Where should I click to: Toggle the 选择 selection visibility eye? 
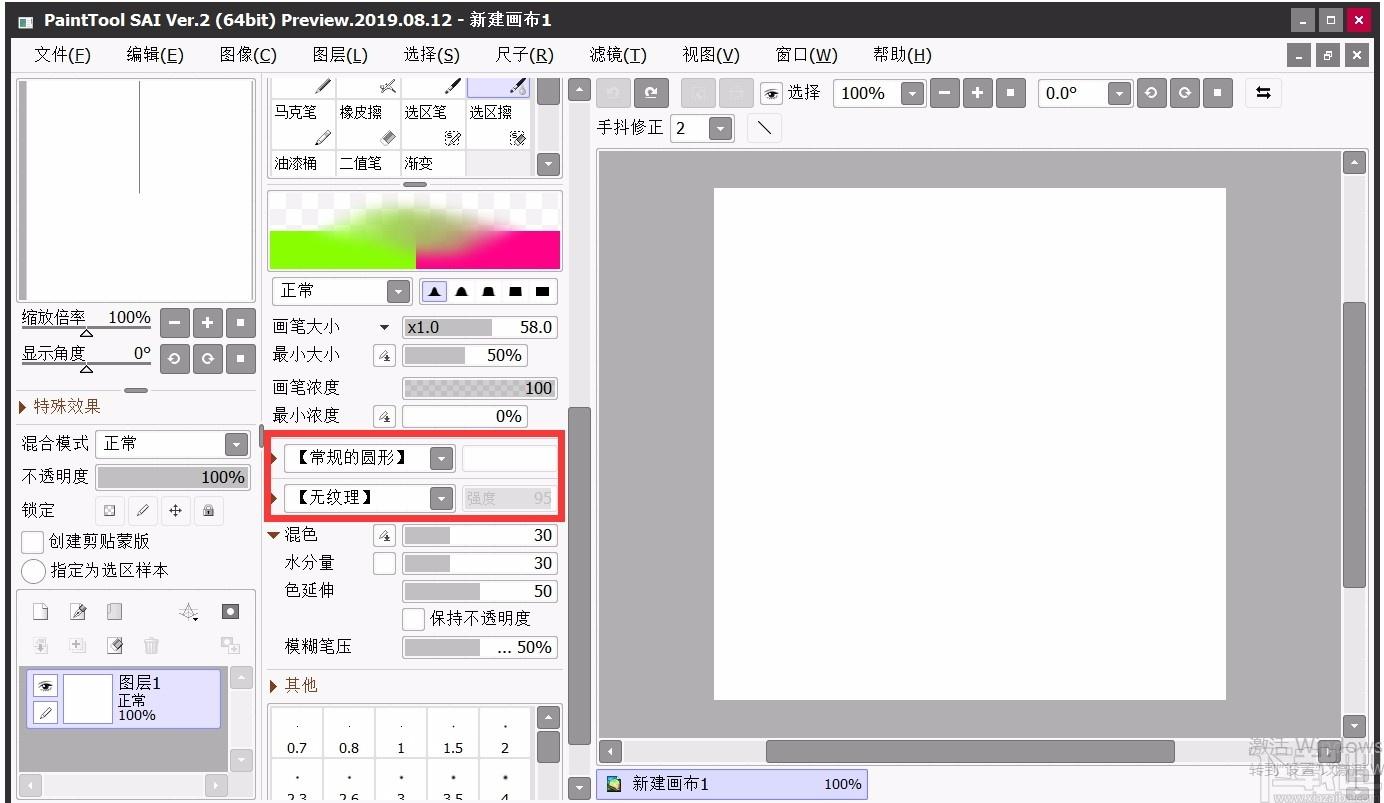(x=771, y=94)
